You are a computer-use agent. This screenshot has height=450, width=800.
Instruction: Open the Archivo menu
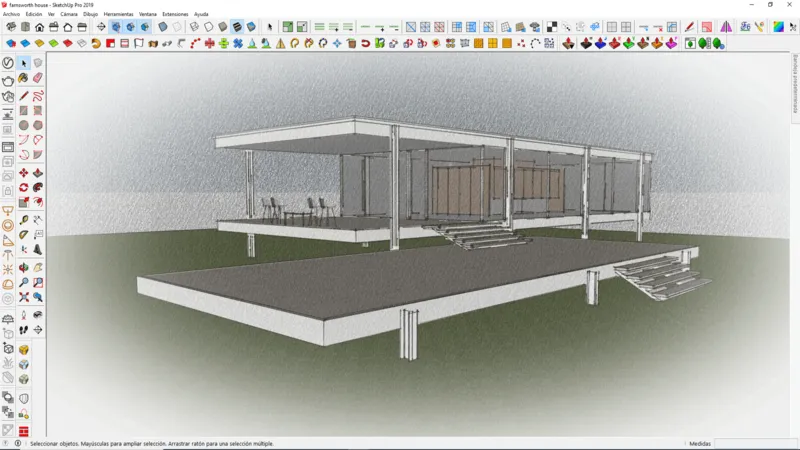[11, 14]
